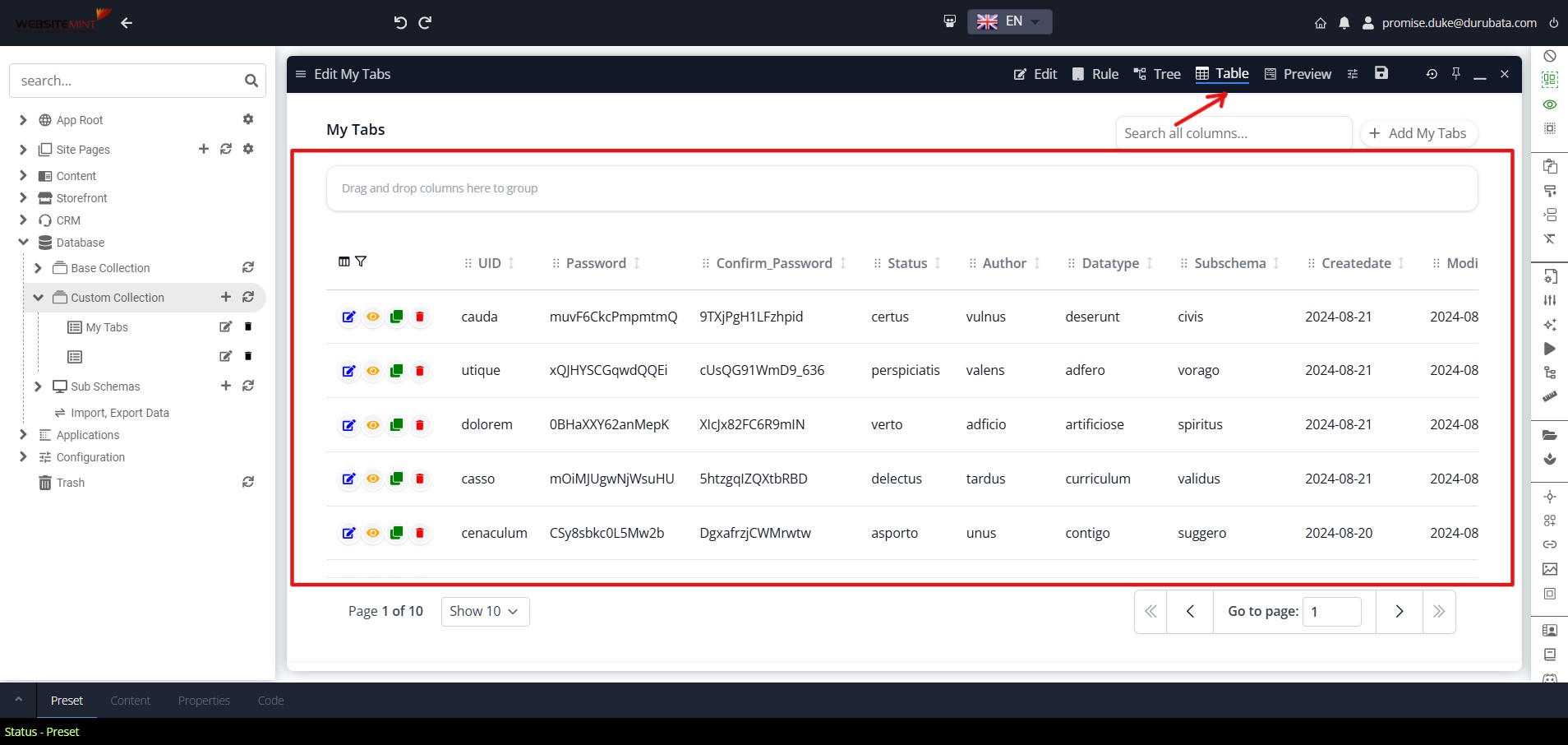Screen dimensions: 1568x745
Task: Click the Go to page number field
Action: pos(1332,611)
